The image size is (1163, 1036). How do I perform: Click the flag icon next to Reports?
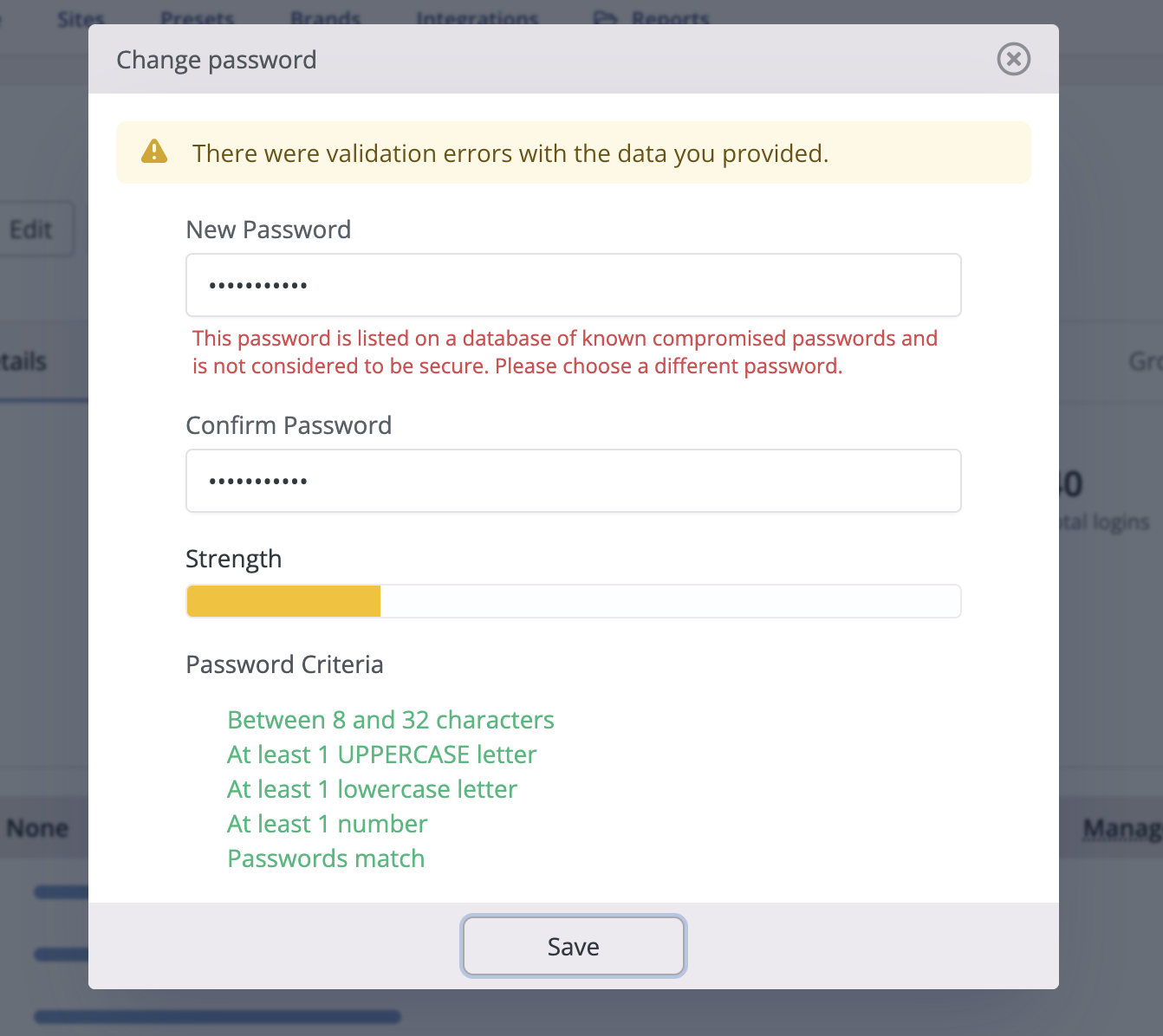[607, 16]
